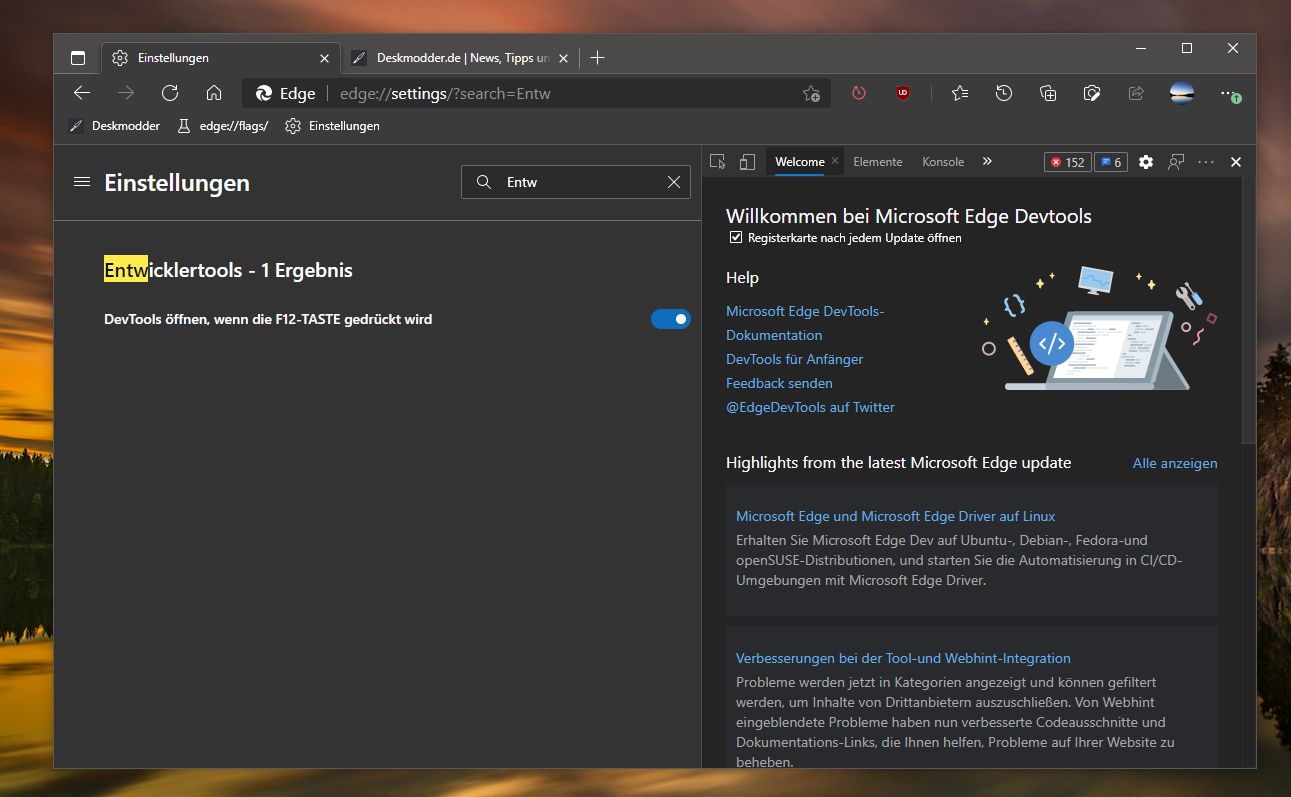The height and width of the screenshot is (797, 1291).
Task: Switch to the Deskmodder.de tab
Action: pyautogui.click(x=460, y=58)
